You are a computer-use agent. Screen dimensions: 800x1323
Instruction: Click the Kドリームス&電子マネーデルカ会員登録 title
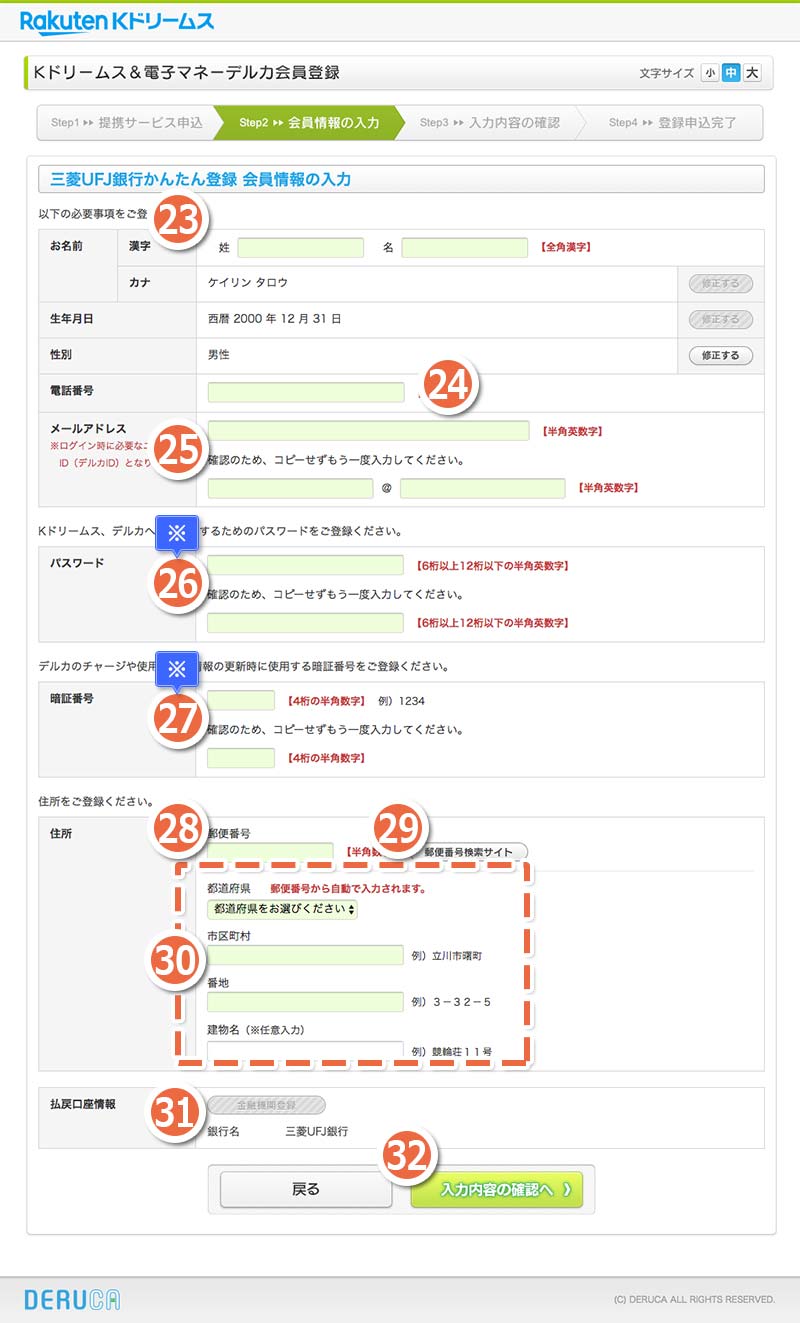[x=187, y=73]
